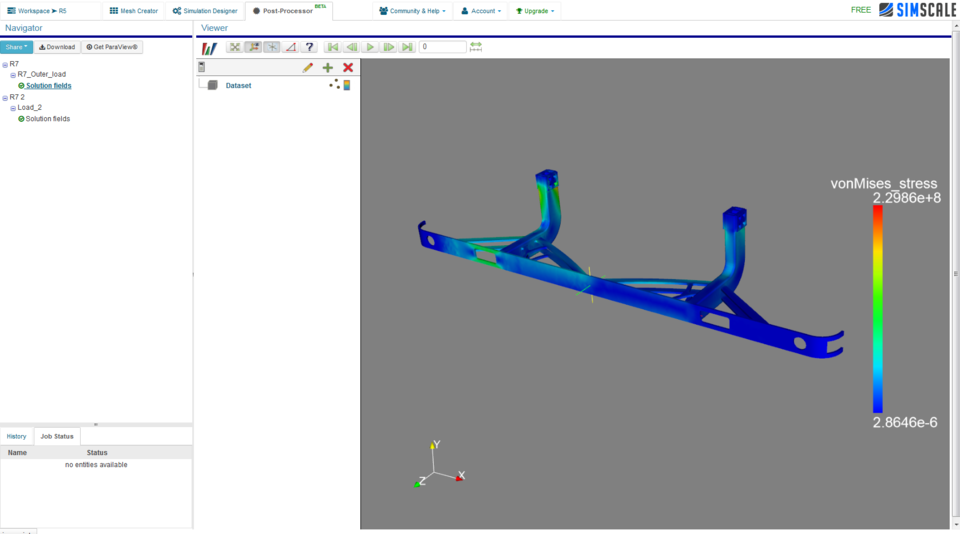Collapse the R7 tree node
The height and width of the screenshot is (534, 960).
5,64
